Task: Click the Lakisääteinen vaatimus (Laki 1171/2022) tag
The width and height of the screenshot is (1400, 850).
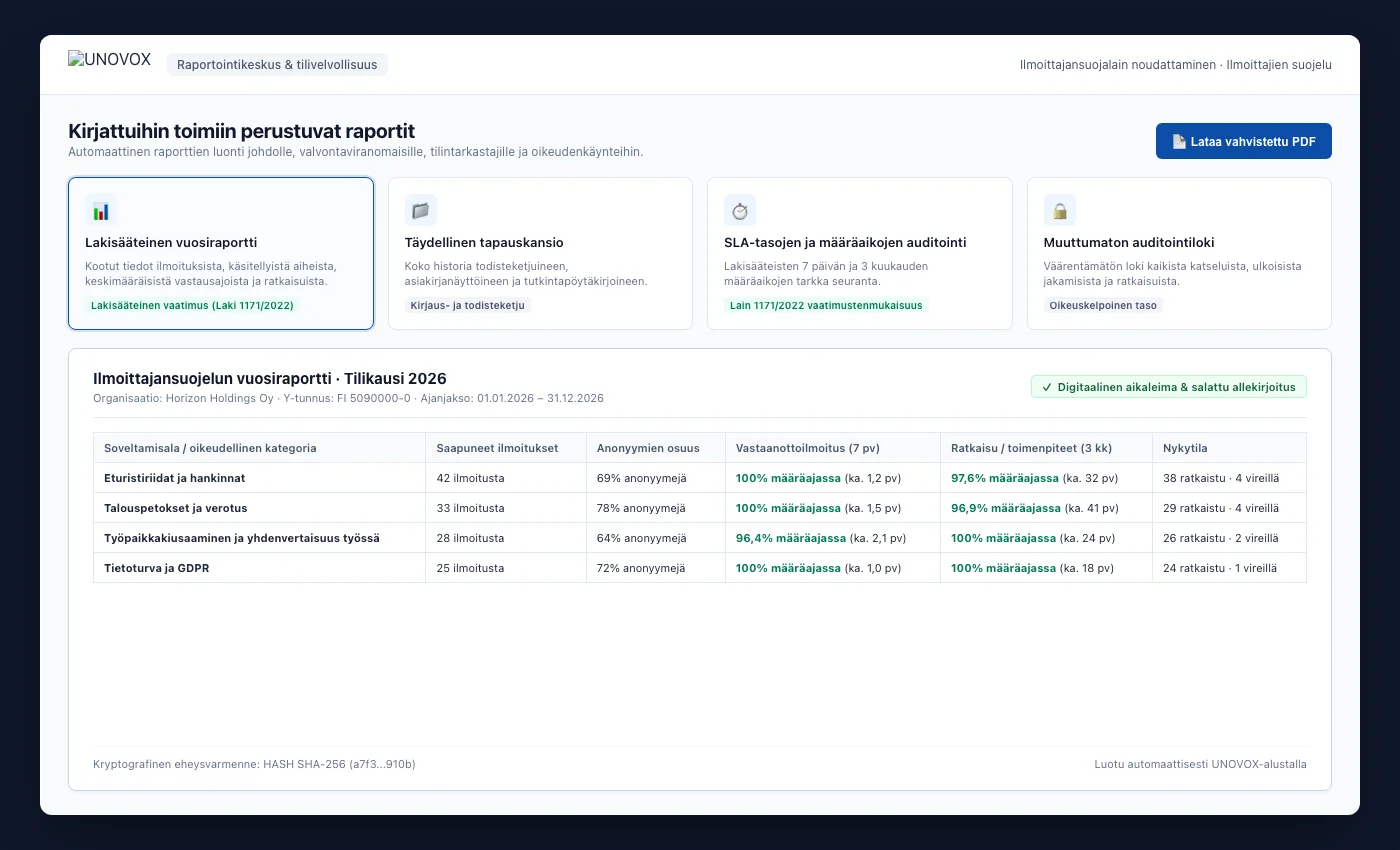Action: point(192,305)
